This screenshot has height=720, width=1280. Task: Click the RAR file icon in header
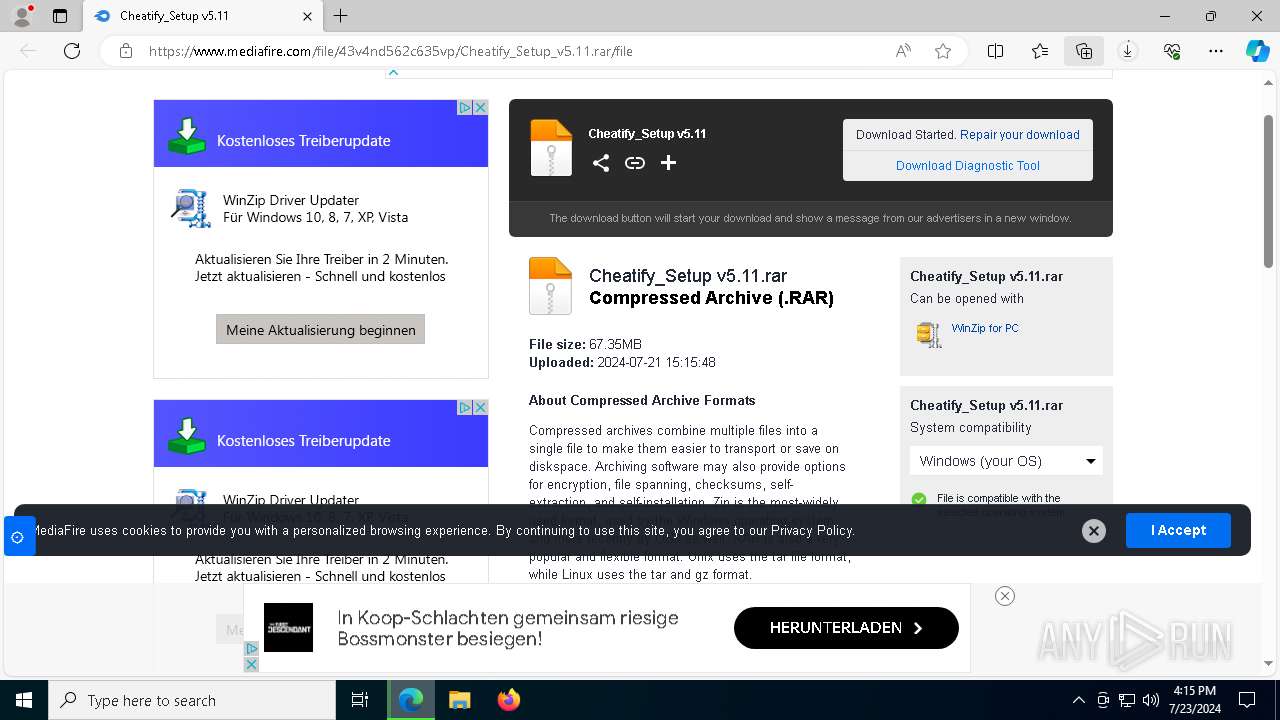tap(551, 148)
